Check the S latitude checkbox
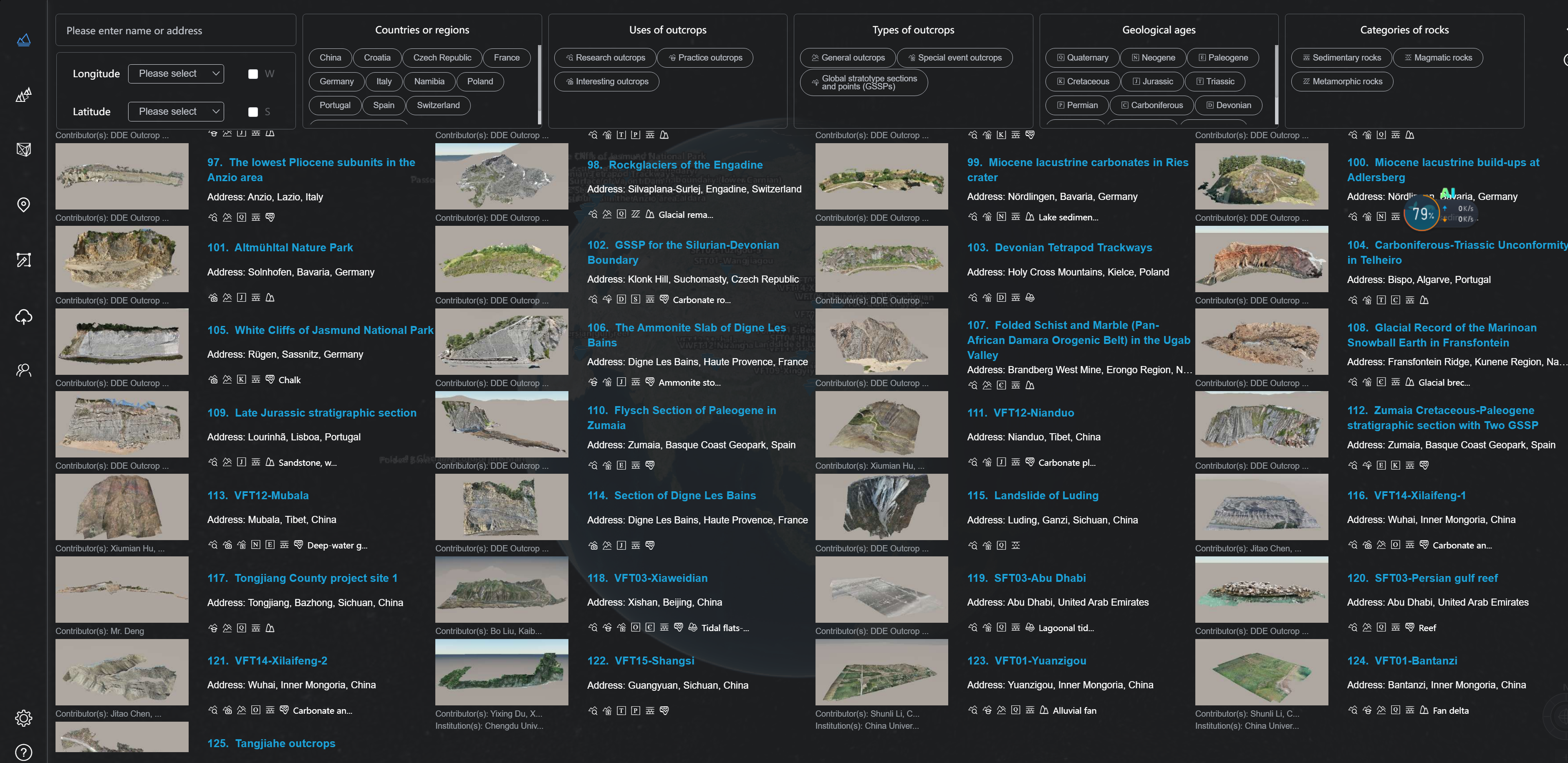The height and width of the screenshot is (763, 1568). [x=253, y=112]
